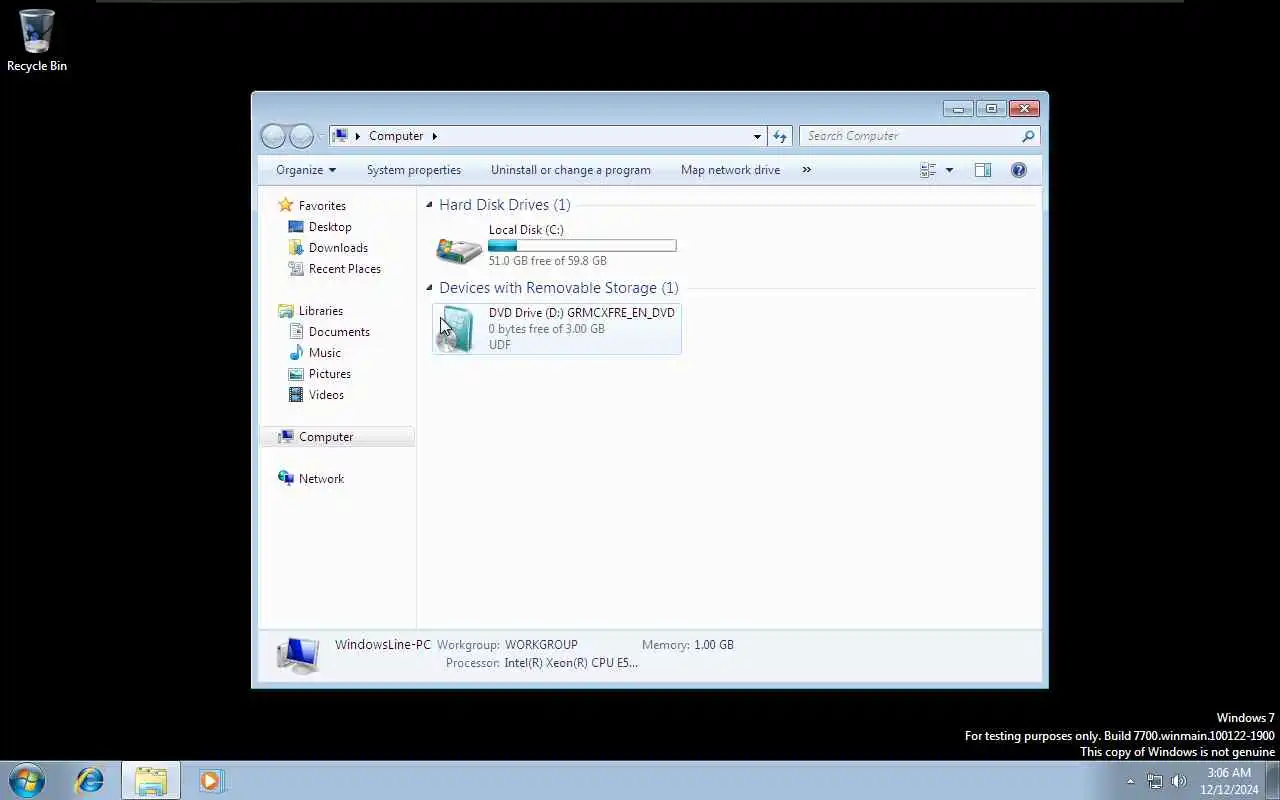Click the Documents library icon

[296, 332]
